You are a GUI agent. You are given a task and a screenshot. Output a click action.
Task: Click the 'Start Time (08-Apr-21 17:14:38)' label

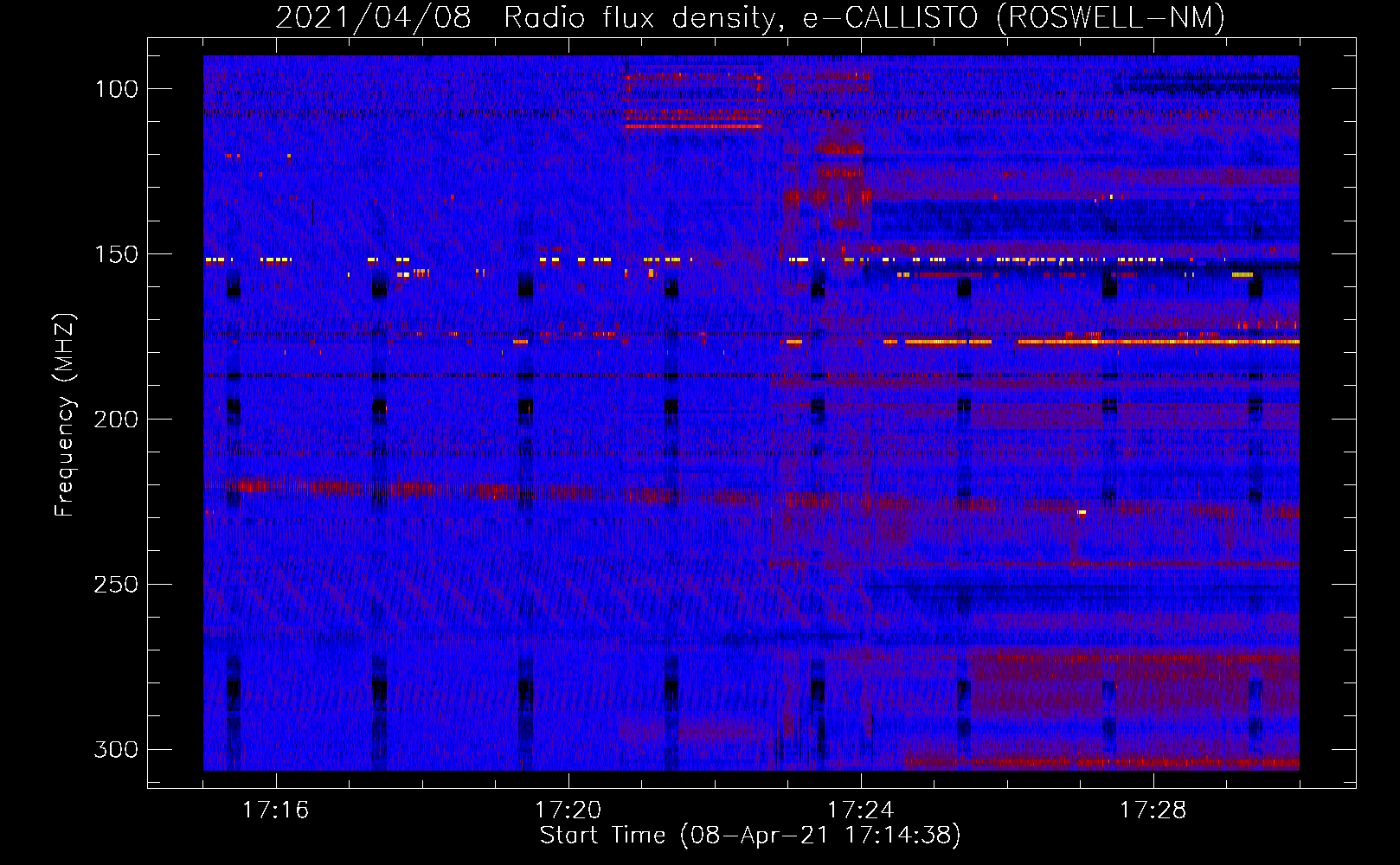[x=750, y=836]
